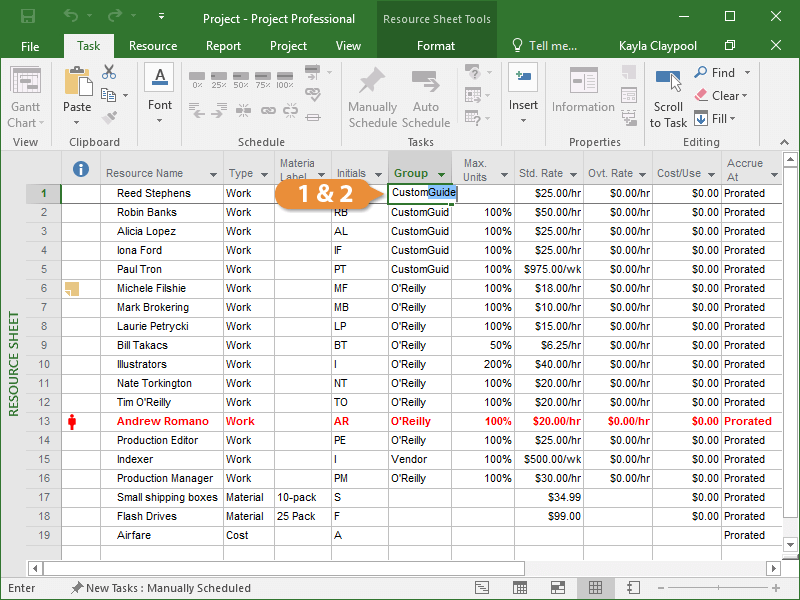Select row 15 header for Indexer
The width and height of the screenshot is (800, 600).
[43, 459]
